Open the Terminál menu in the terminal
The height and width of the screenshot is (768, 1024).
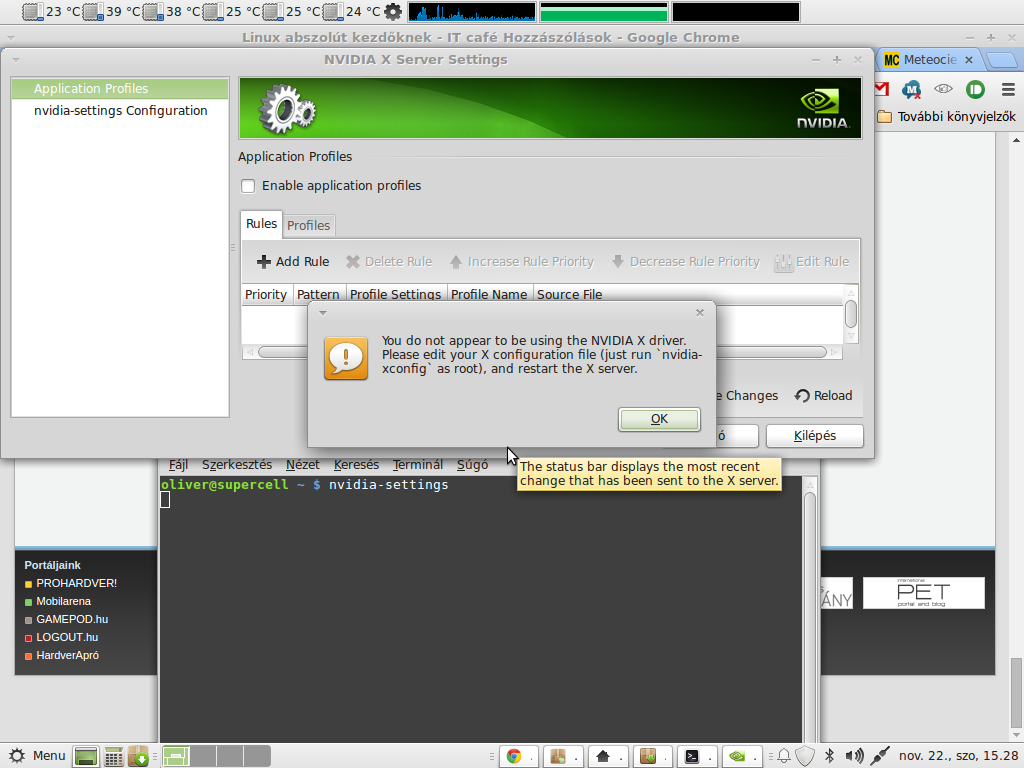click(417, 464)
